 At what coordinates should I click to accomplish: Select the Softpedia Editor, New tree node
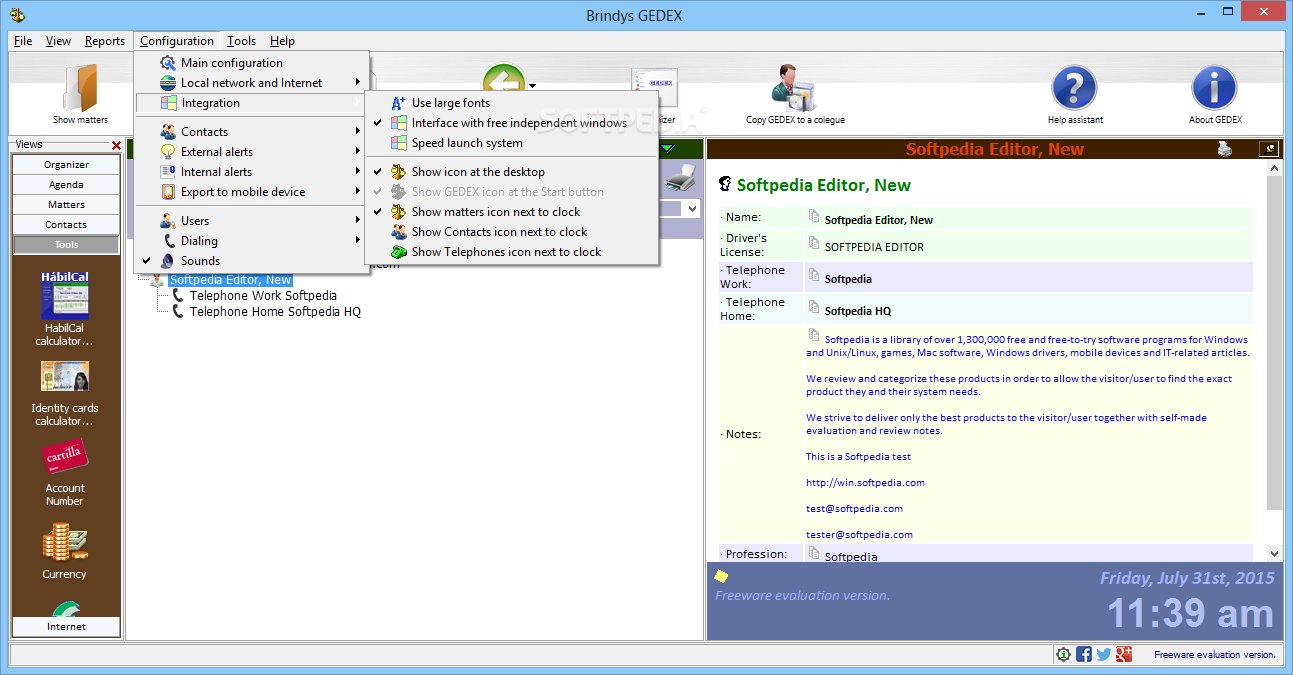[x=230, y=280]
